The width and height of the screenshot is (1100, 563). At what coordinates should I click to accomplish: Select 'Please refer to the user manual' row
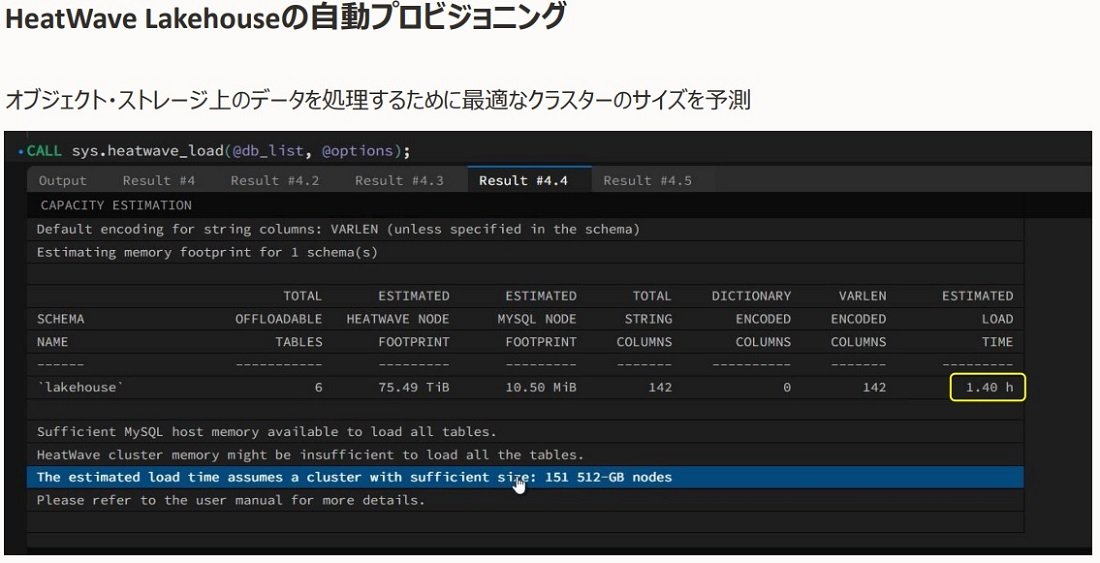coord(525,500)
